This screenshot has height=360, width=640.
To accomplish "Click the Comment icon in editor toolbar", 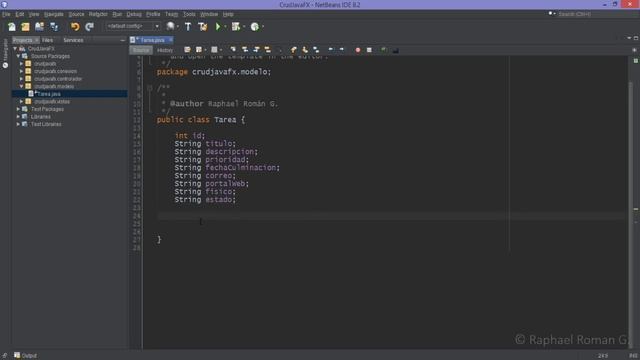I will (x=384, y=50).
